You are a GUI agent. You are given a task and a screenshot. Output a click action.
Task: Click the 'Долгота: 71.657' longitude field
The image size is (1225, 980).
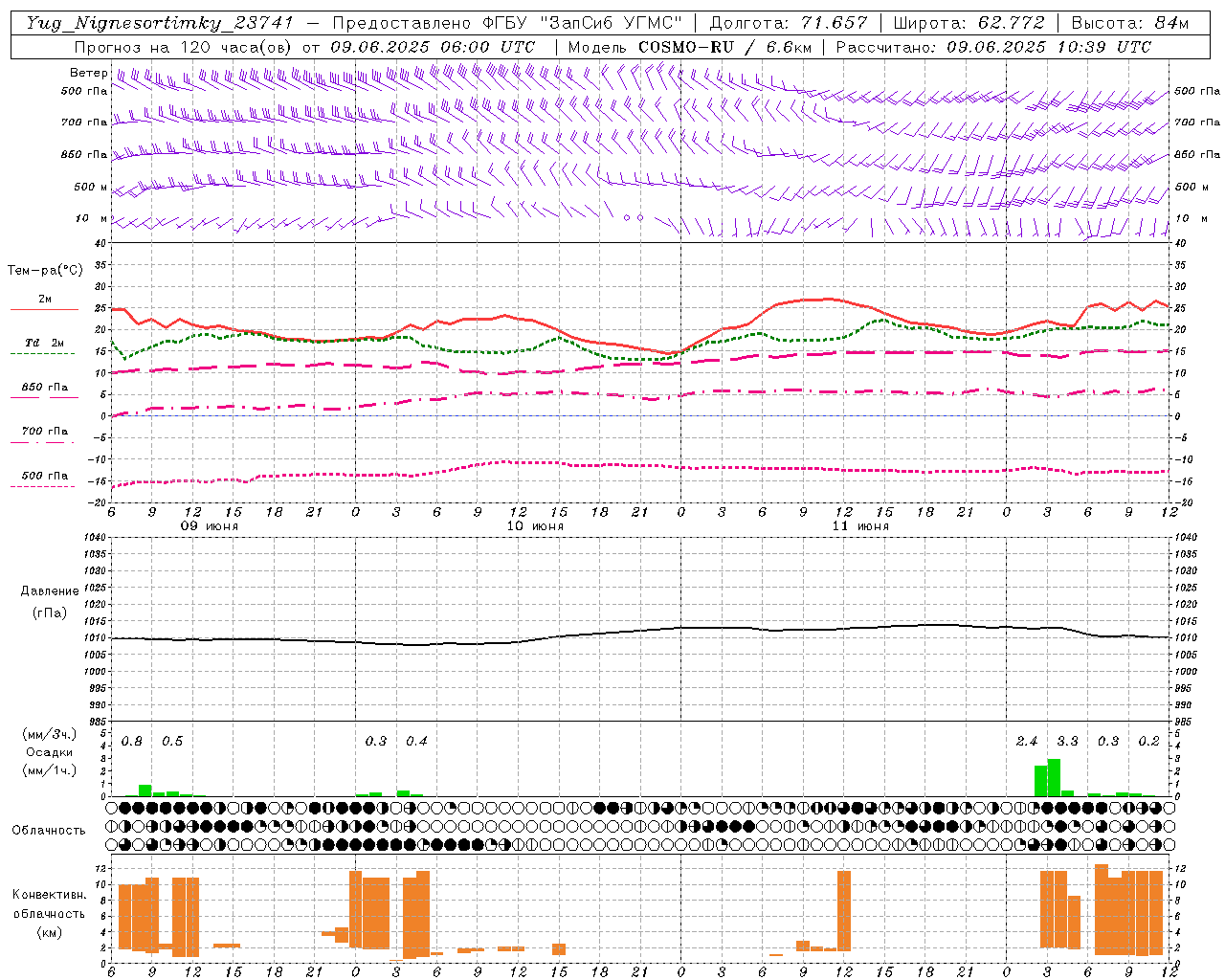coord(789,24)
